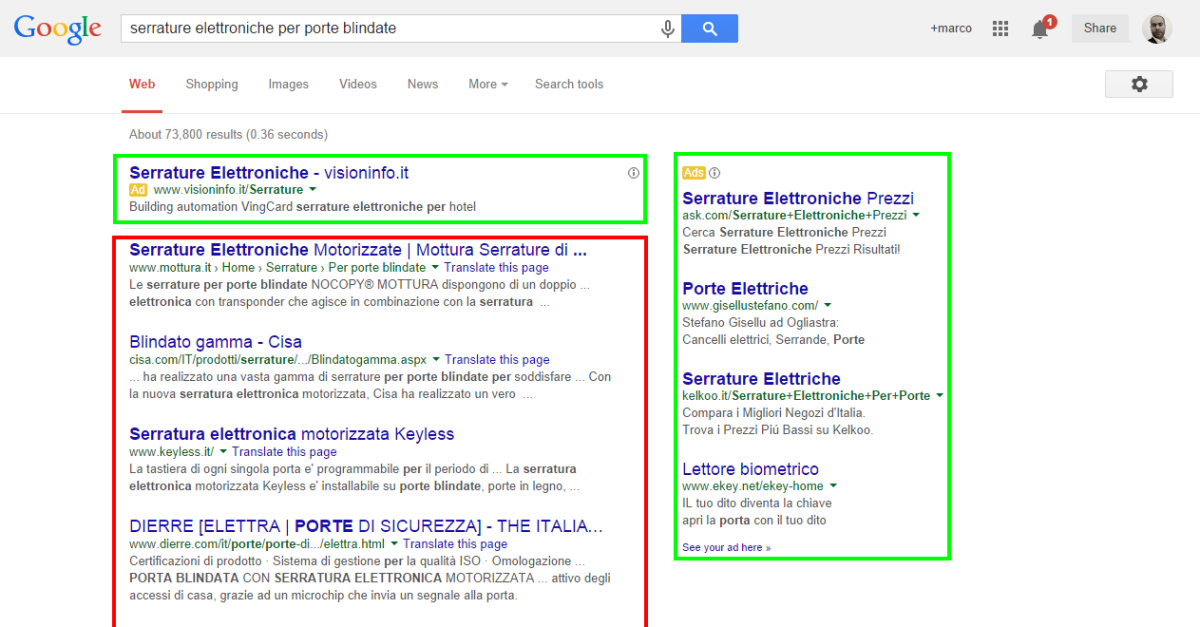Viewport: 1200px width, 627px height.
Task: Open the Mottura Serrature Elettroniche Motorizzate result
Action: click(358, 250)
